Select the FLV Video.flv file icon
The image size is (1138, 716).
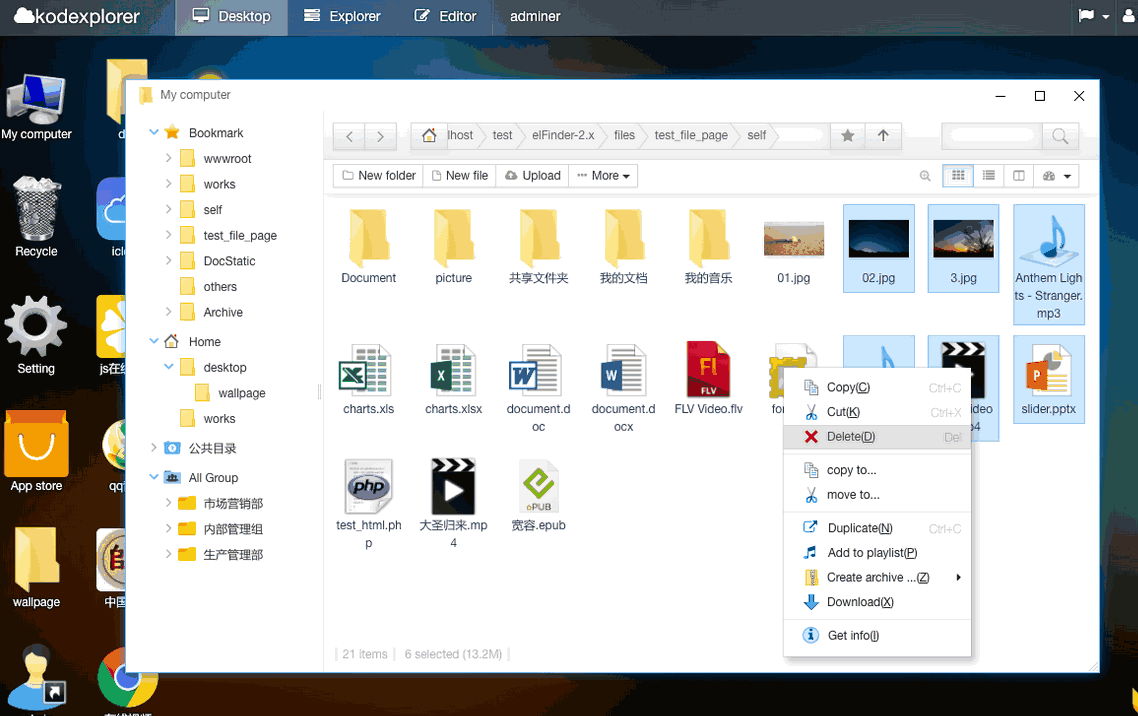click(x=708, y=370)
